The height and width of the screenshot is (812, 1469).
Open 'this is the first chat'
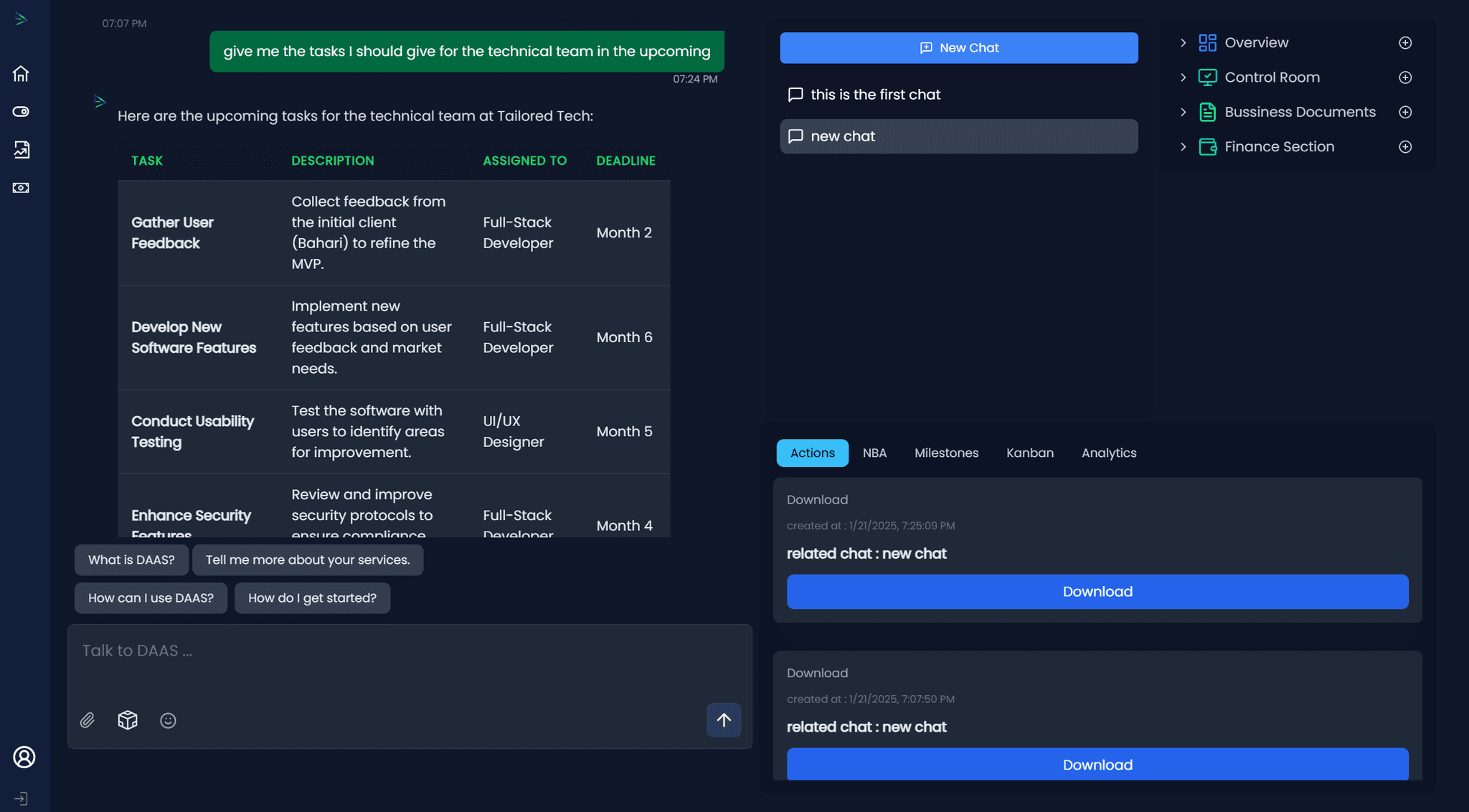958,95
